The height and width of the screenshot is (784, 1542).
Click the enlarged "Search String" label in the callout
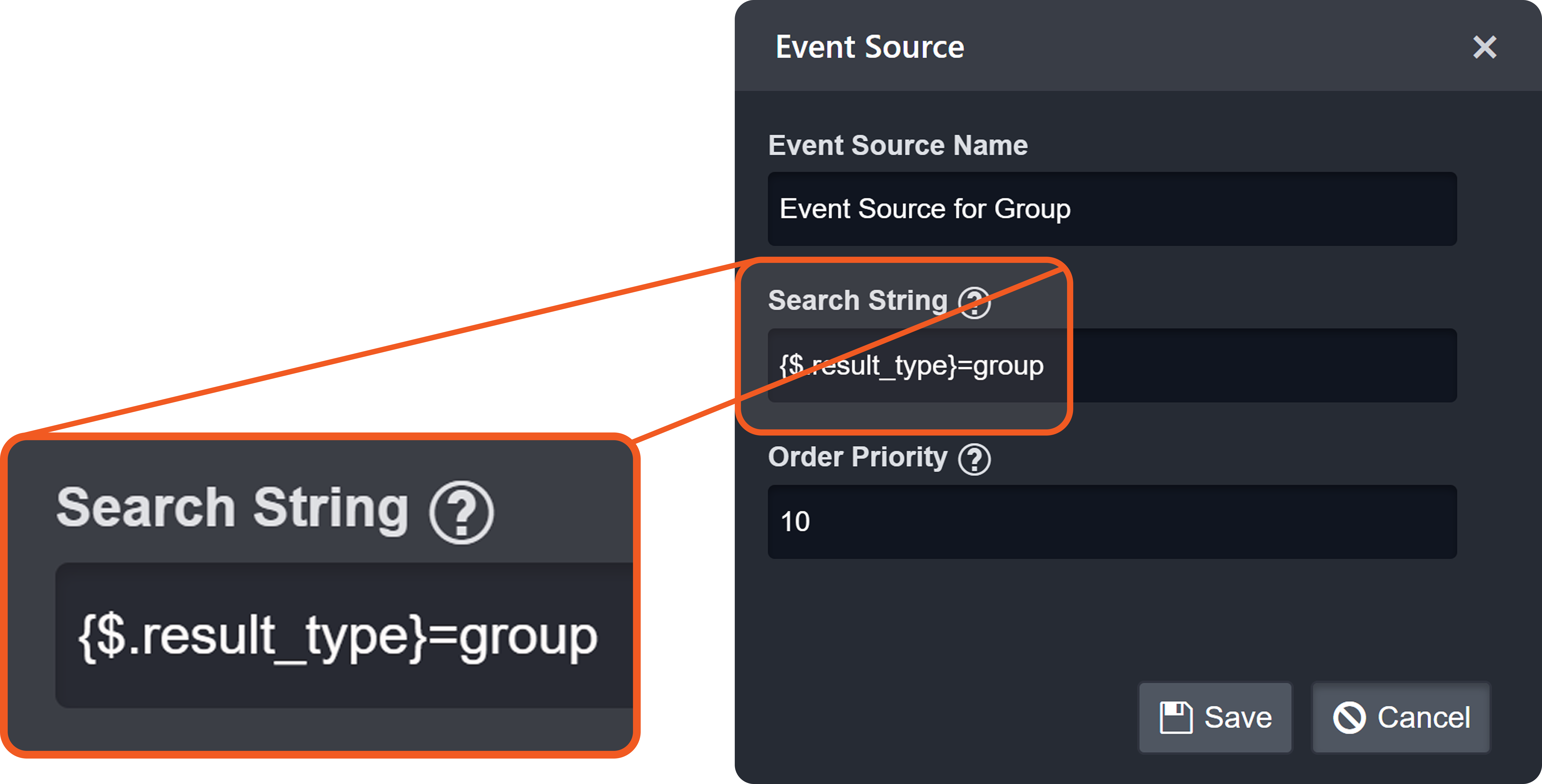(x=232, y=507)
